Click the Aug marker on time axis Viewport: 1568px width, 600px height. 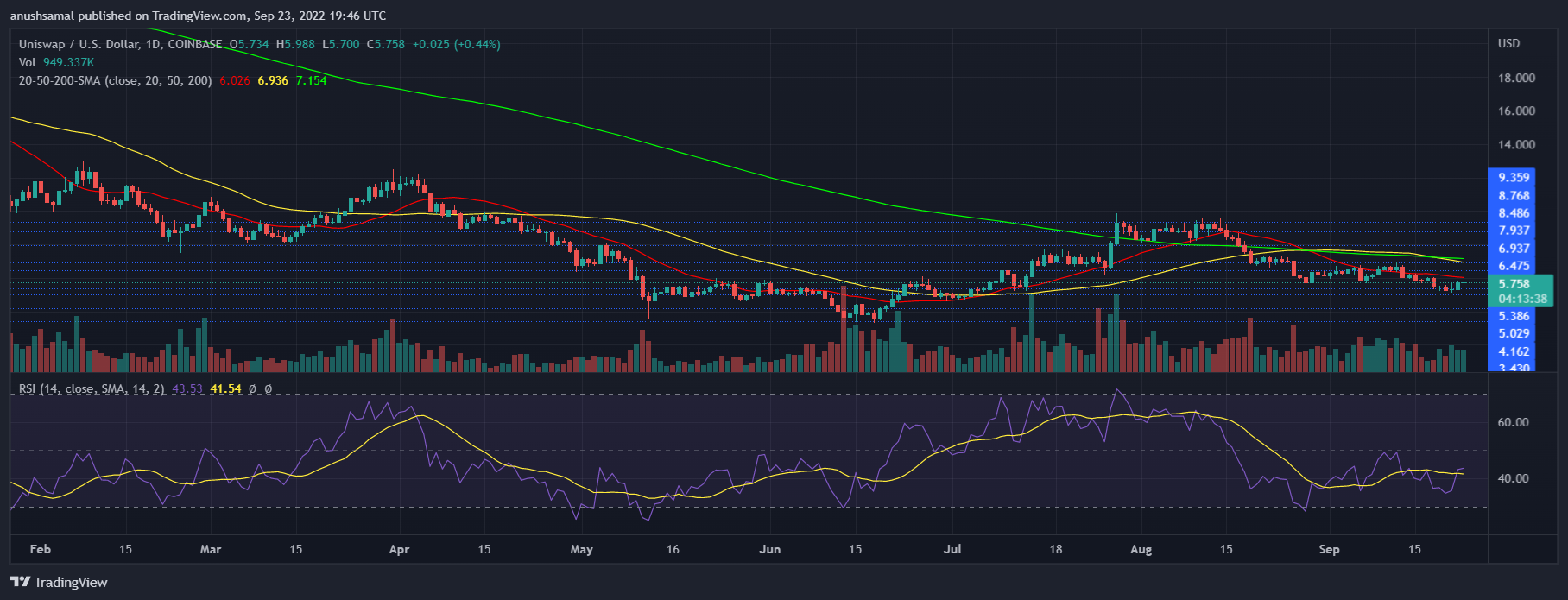pos(1141,549)
